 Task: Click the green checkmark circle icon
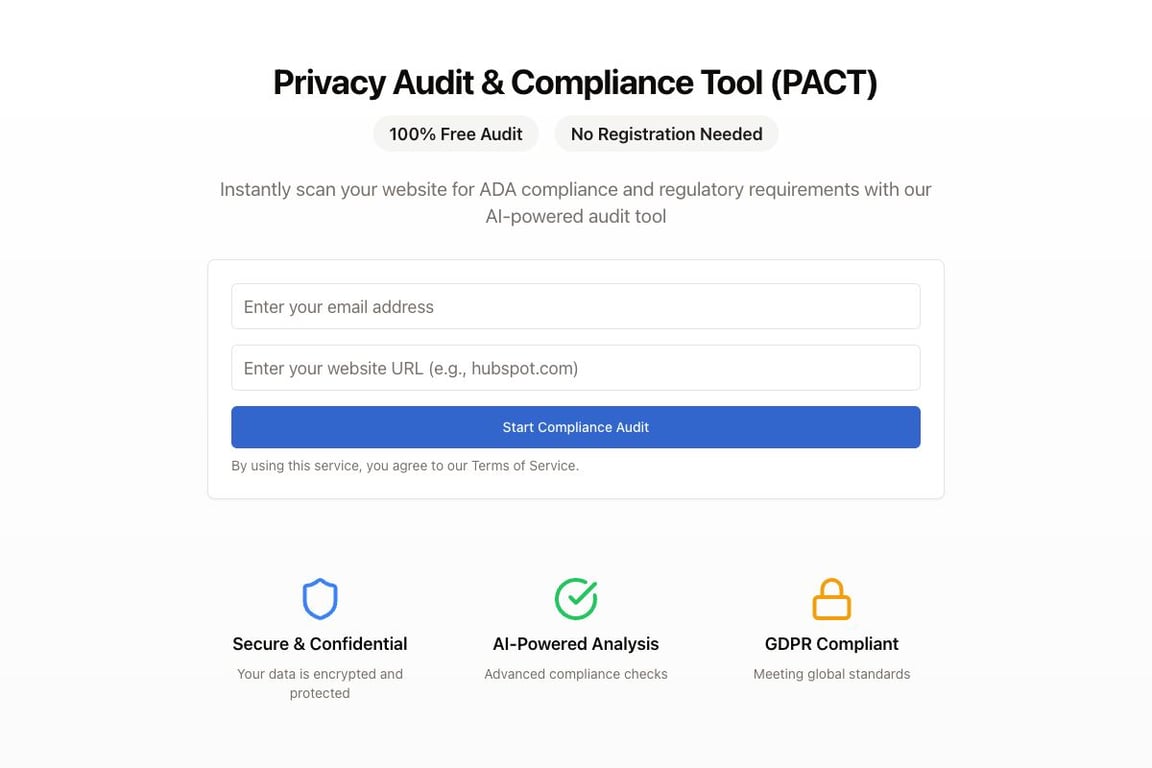coord(576,599)
